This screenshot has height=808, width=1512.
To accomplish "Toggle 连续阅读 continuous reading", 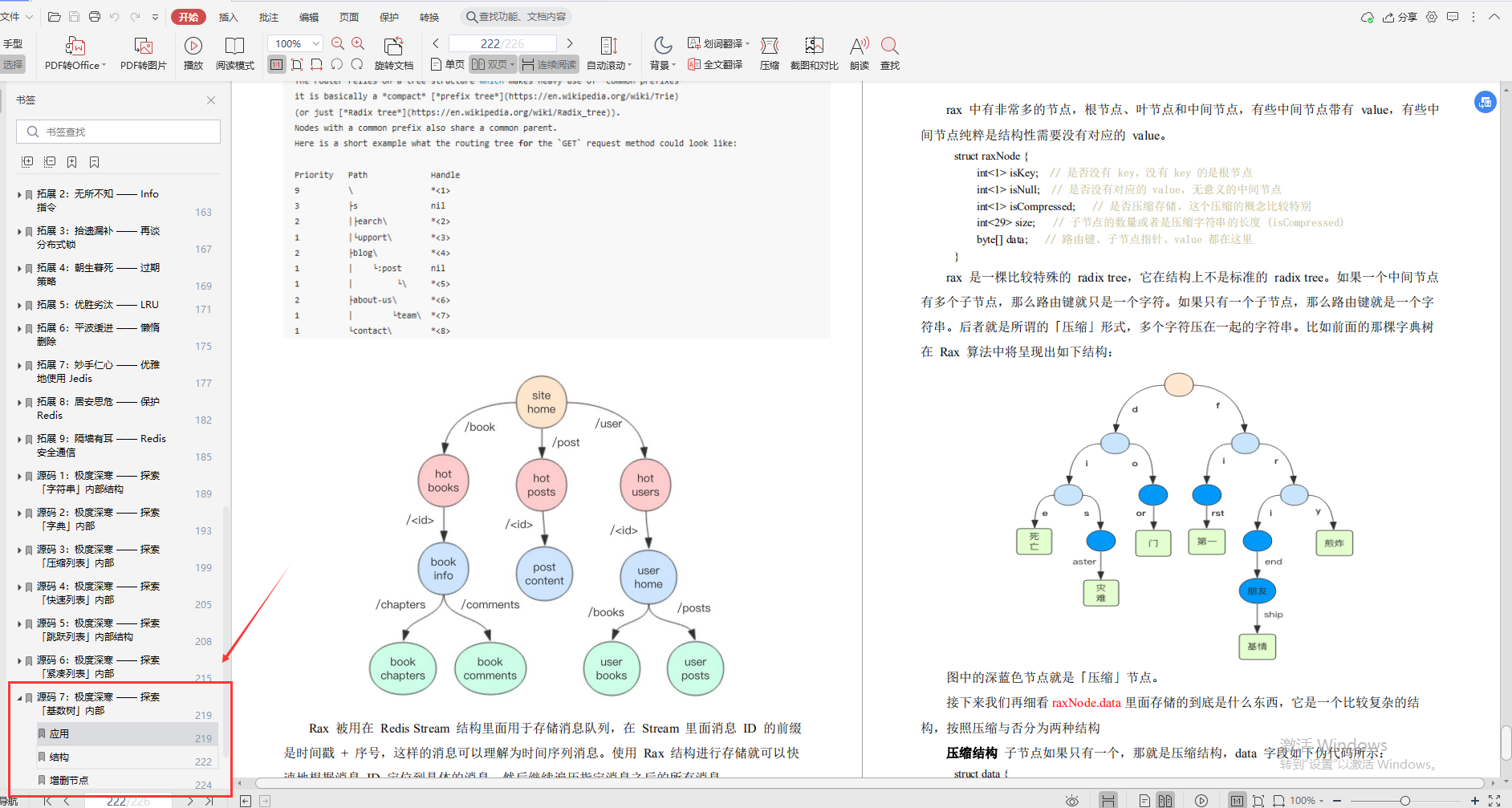I will tap(549, 64).
